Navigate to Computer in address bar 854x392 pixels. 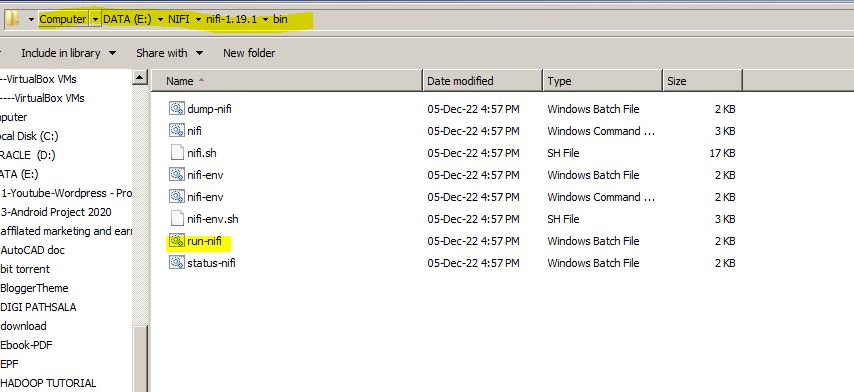pos(63,19)
